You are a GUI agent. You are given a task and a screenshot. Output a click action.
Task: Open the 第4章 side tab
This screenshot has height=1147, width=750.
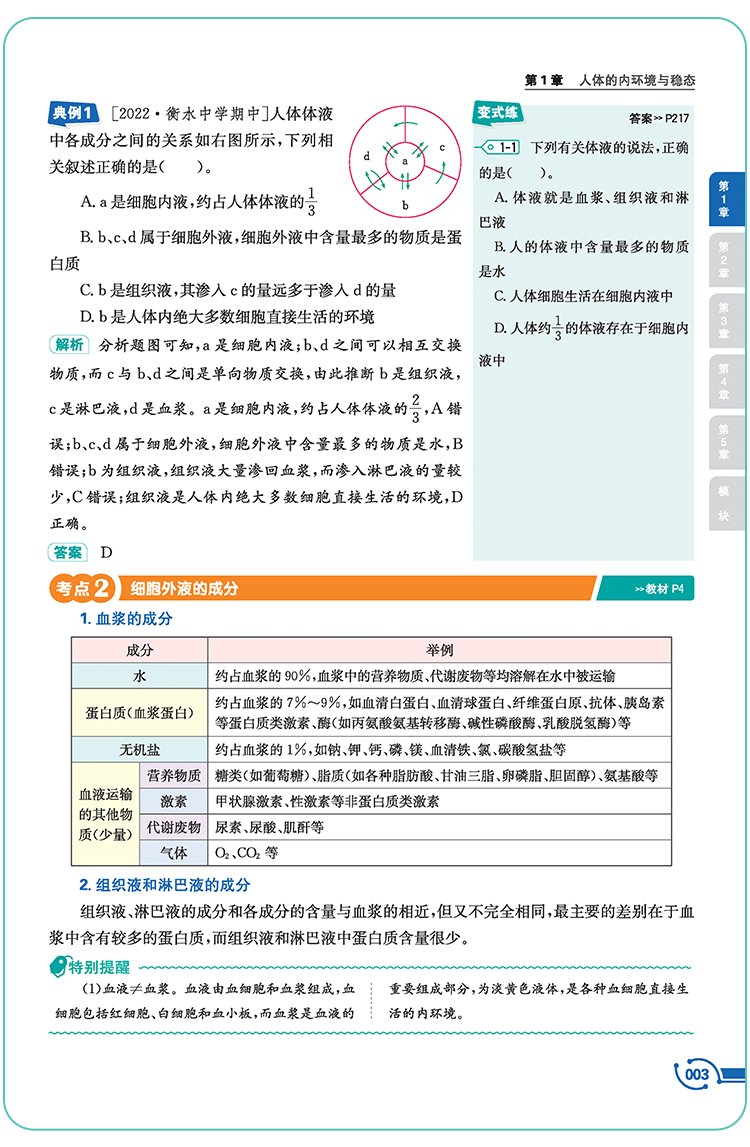click(724, 382)
